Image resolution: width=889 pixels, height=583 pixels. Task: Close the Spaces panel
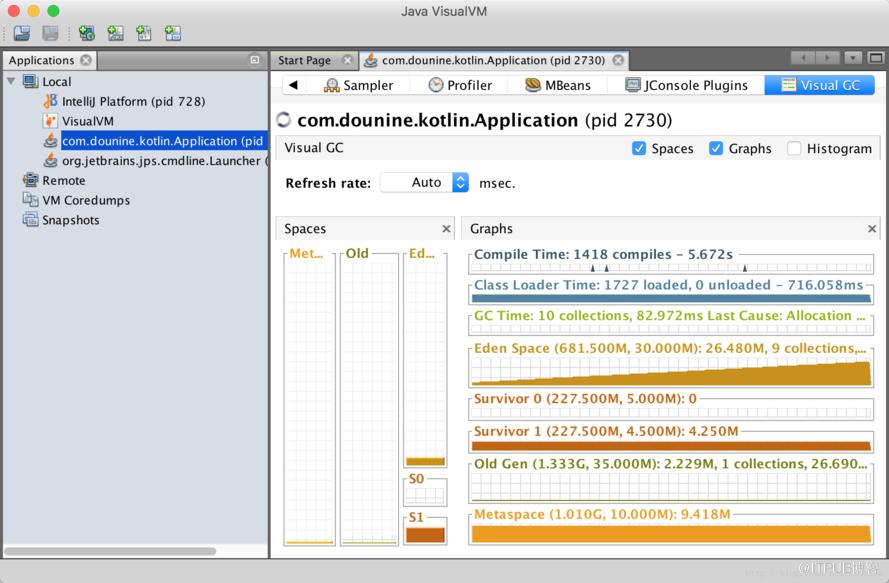(446, 229)
